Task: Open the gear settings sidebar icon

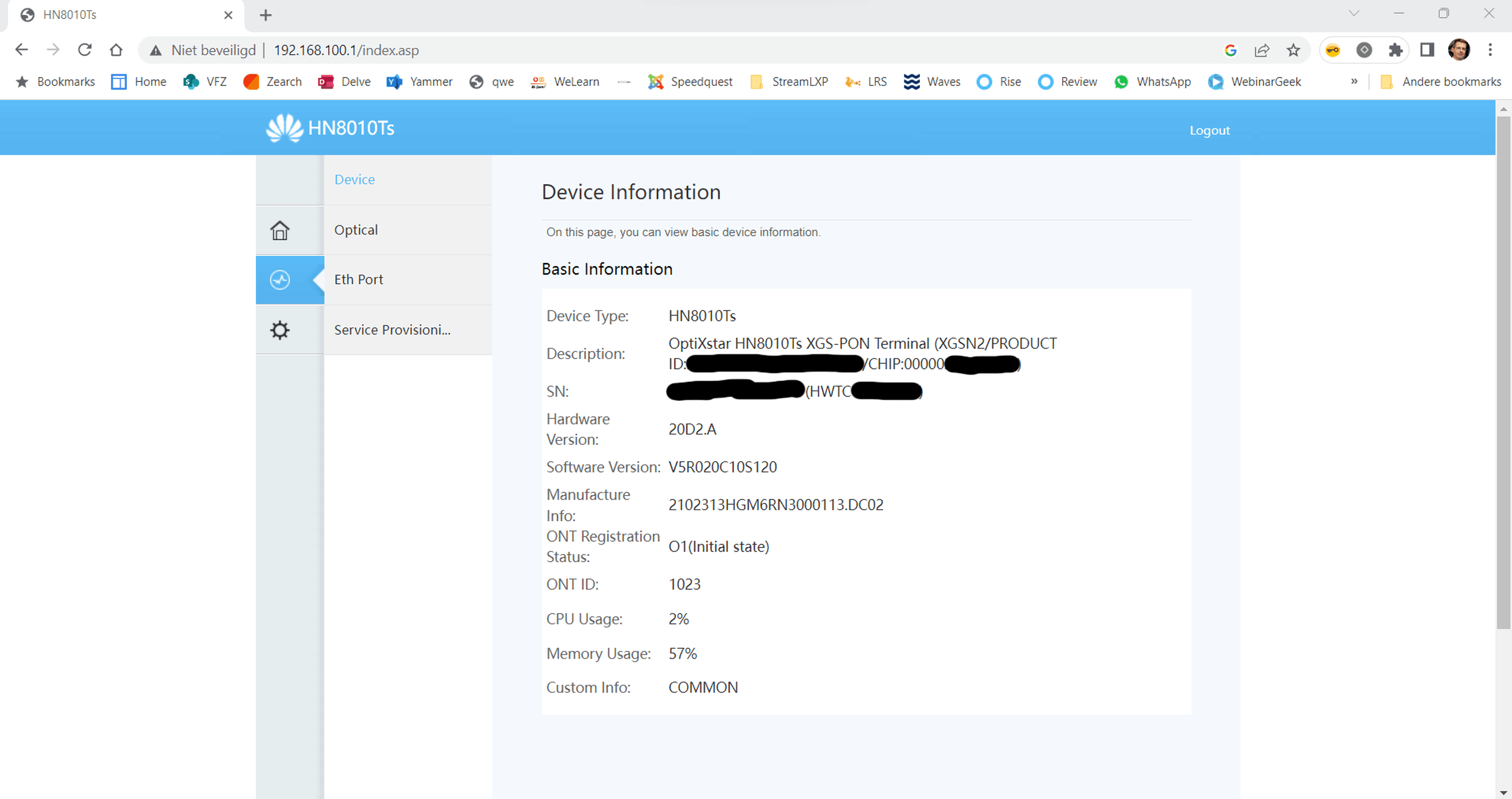Action: (x=280, y=330)
